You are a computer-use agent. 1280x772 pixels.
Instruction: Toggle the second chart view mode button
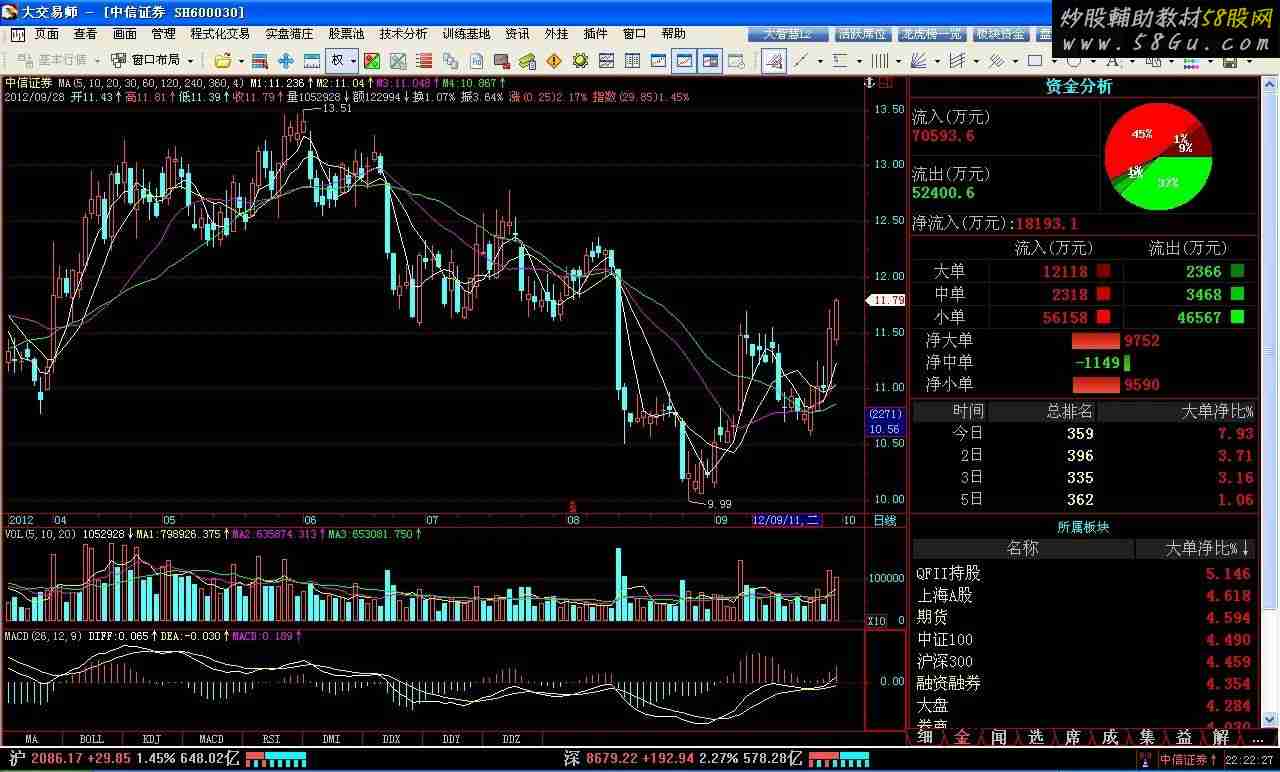(685, 60)
